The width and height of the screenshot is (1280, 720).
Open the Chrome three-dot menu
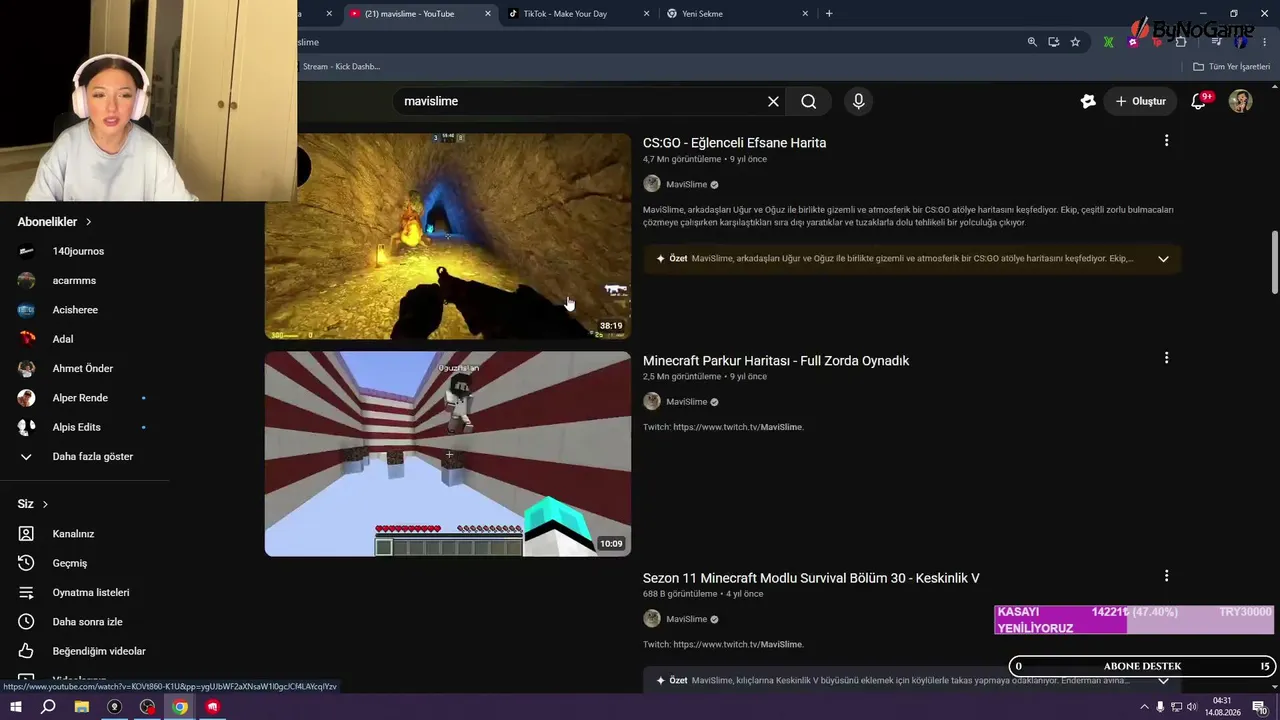(x=1265, y=42)
